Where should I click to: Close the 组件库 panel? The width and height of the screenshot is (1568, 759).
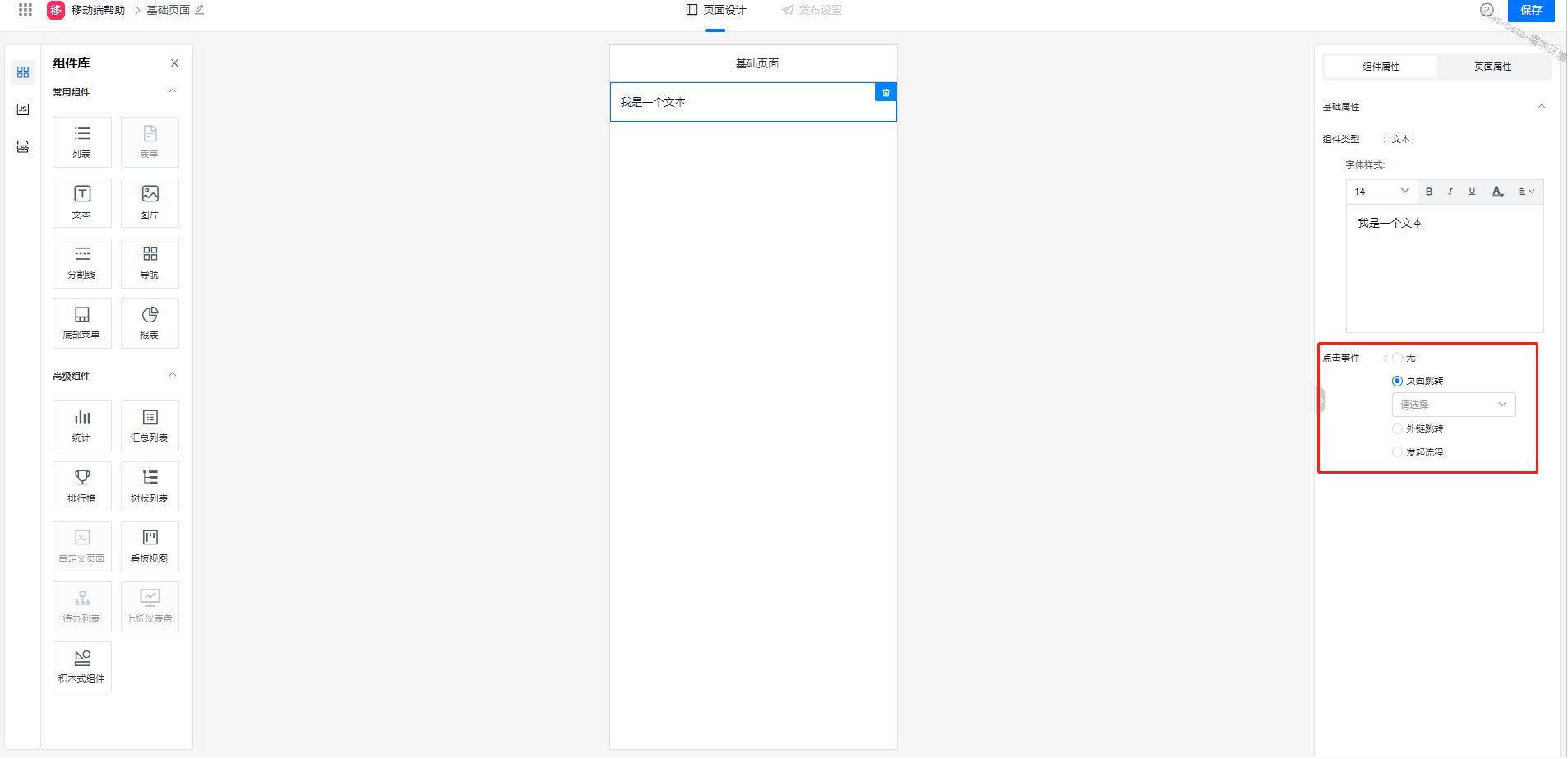pos(174,63)
